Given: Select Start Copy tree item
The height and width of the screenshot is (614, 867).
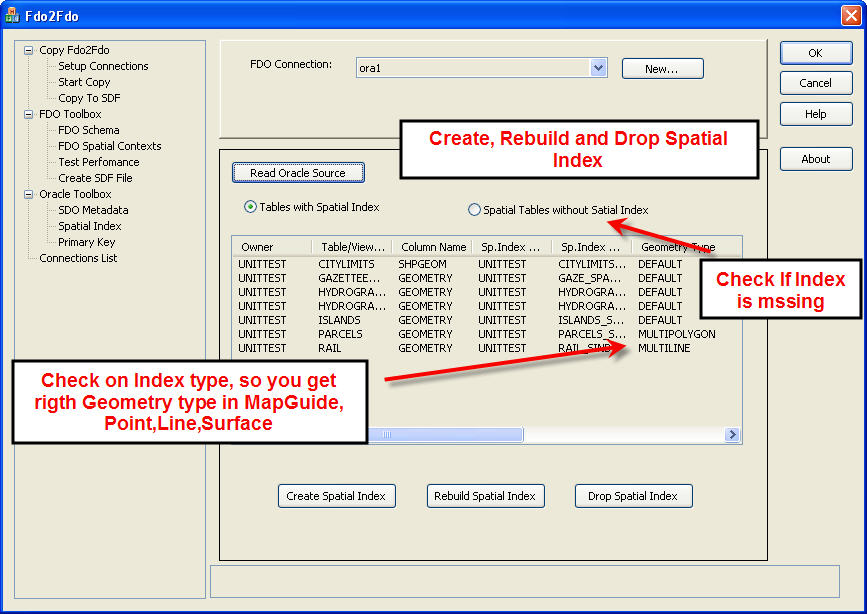Looking at the screenshot, I should (84, 82).
